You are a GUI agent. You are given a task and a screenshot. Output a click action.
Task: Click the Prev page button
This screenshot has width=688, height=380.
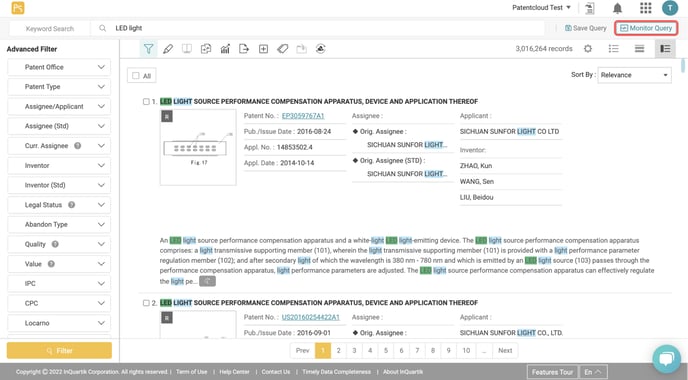coord(302,351)
